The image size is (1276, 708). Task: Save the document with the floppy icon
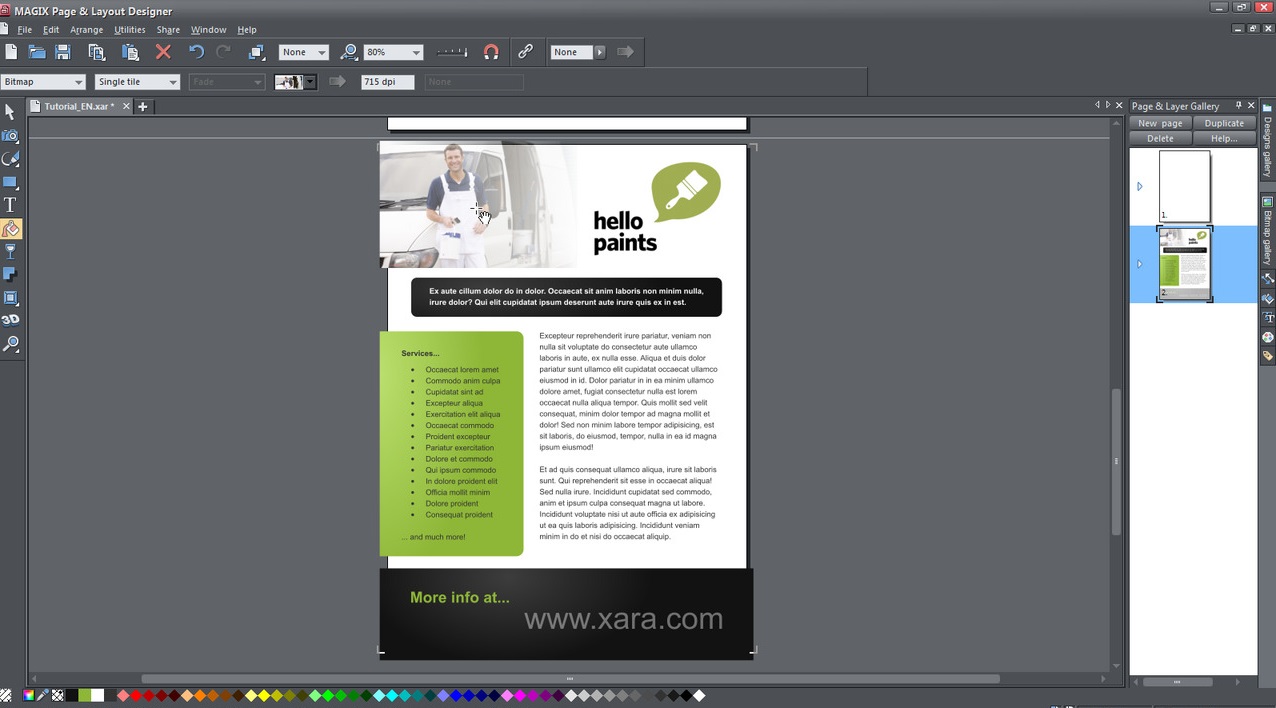63,52
